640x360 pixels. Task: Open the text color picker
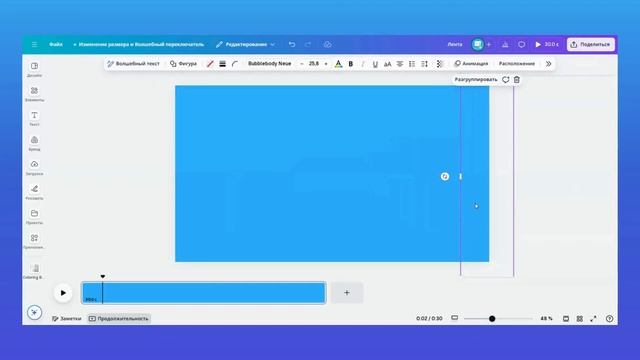point(338,64)
